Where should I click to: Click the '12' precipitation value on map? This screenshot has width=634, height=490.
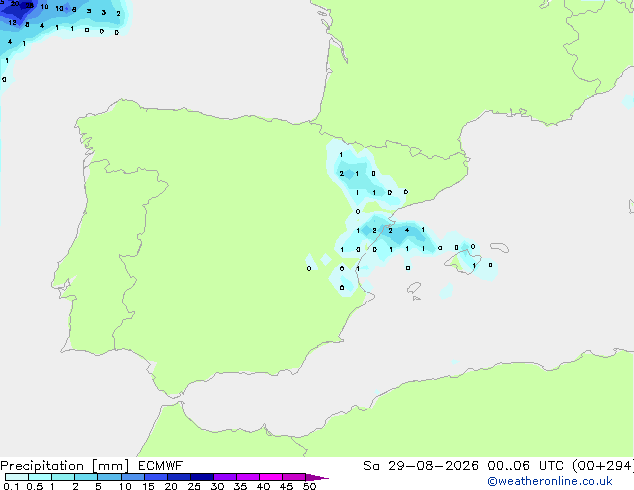pyautogui.click(x=13, y=23)
